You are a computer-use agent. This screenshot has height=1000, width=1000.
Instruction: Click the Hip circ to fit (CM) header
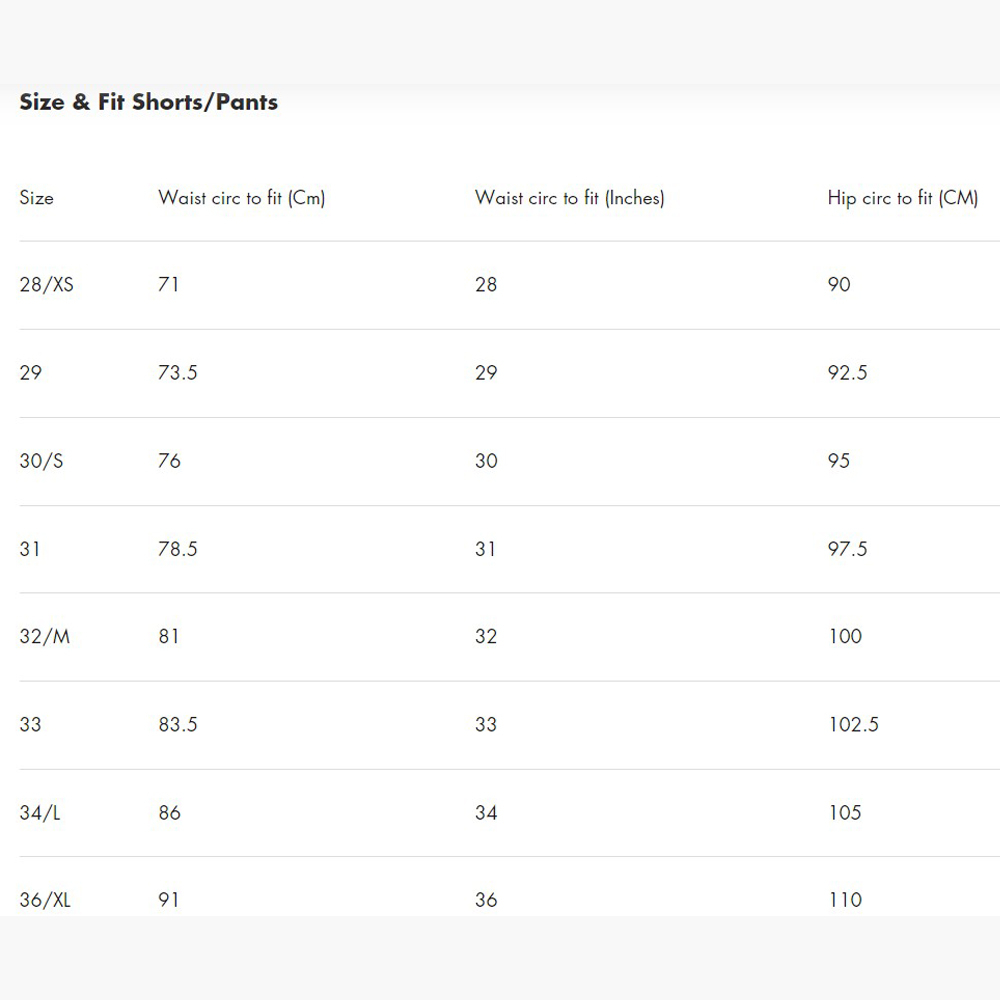click(903, 198)
